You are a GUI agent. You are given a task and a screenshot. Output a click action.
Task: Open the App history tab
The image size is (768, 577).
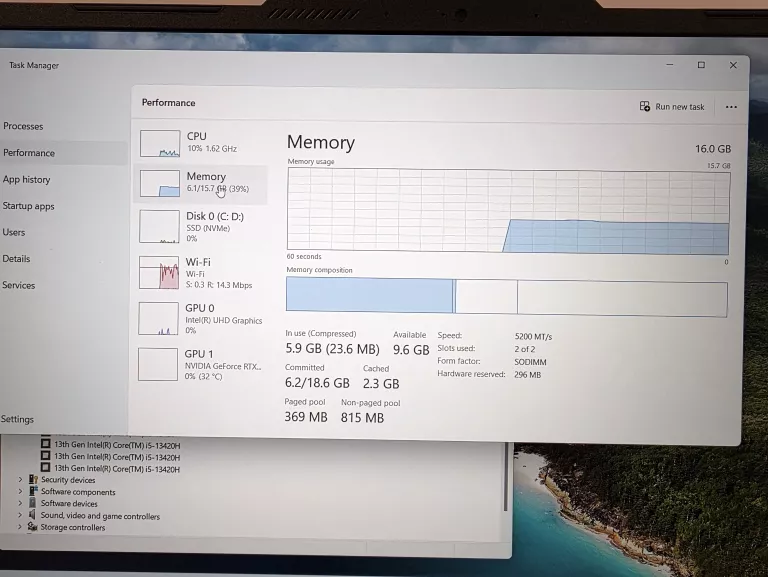click(26, 179)
